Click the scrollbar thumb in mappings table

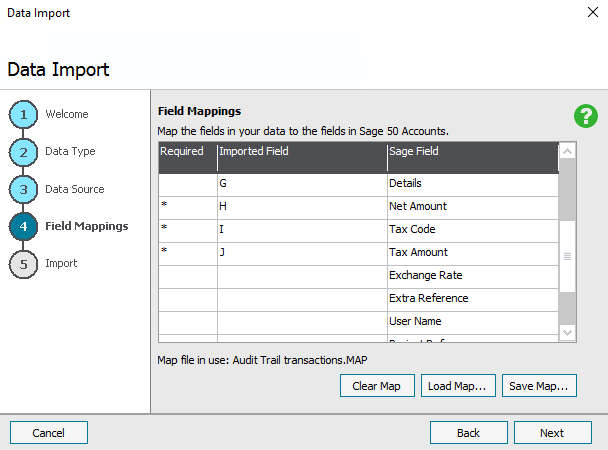(567, 256)
